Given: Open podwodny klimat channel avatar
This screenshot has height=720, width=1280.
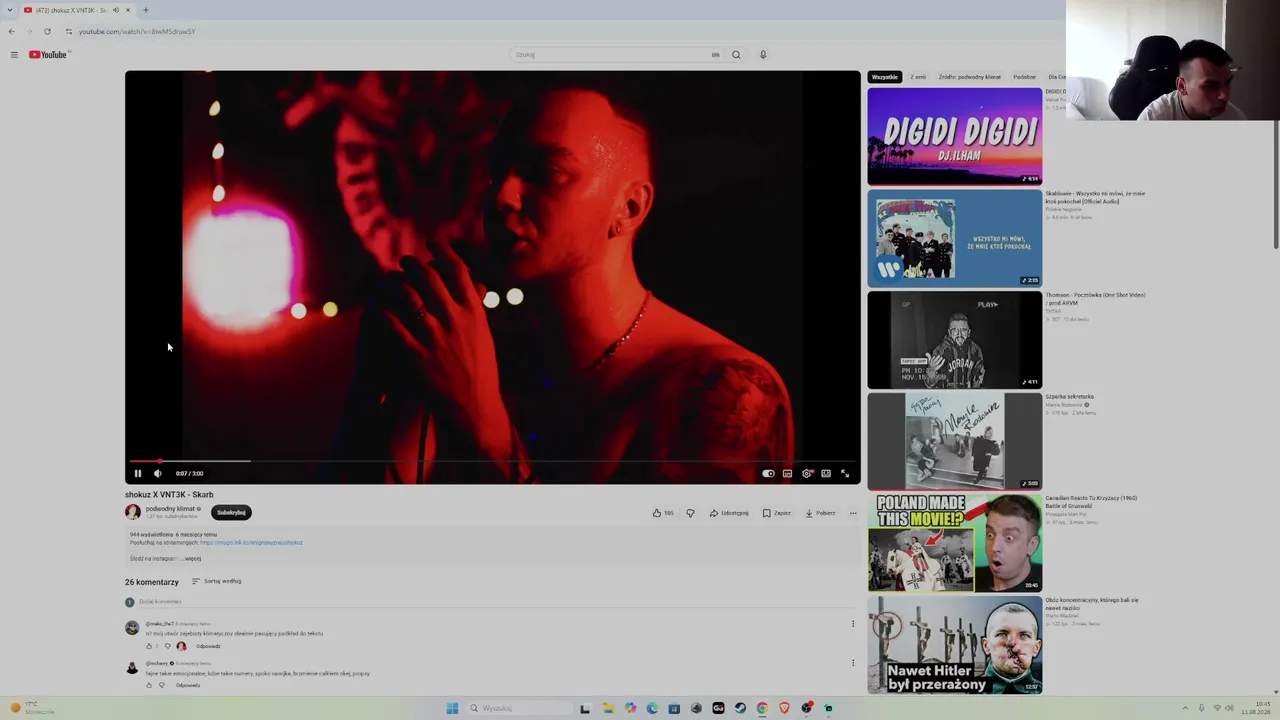Looking at the screenshot, I should pos(132,512).
